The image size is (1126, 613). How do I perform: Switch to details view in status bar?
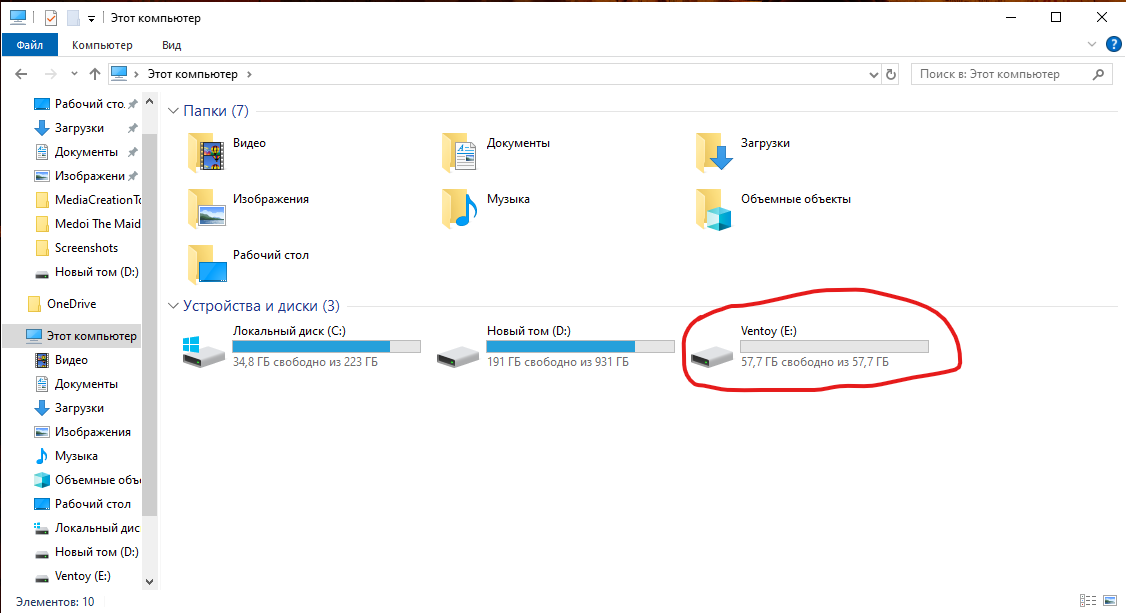click(1089, 602)
